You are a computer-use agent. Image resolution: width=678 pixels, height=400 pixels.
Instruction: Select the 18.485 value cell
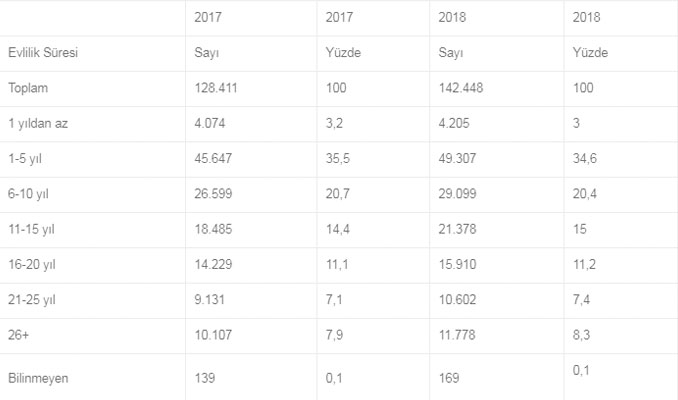tap(214, 230)
